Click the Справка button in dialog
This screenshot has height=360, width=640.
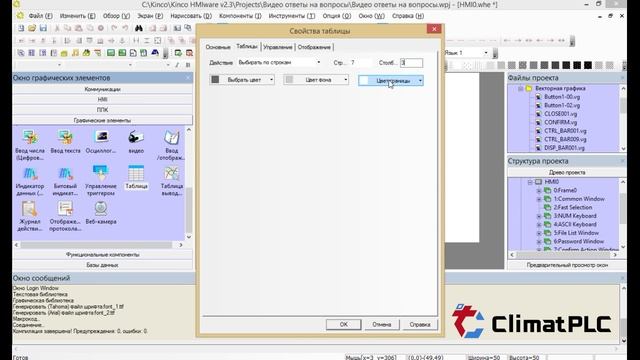(x=420, y=324)
